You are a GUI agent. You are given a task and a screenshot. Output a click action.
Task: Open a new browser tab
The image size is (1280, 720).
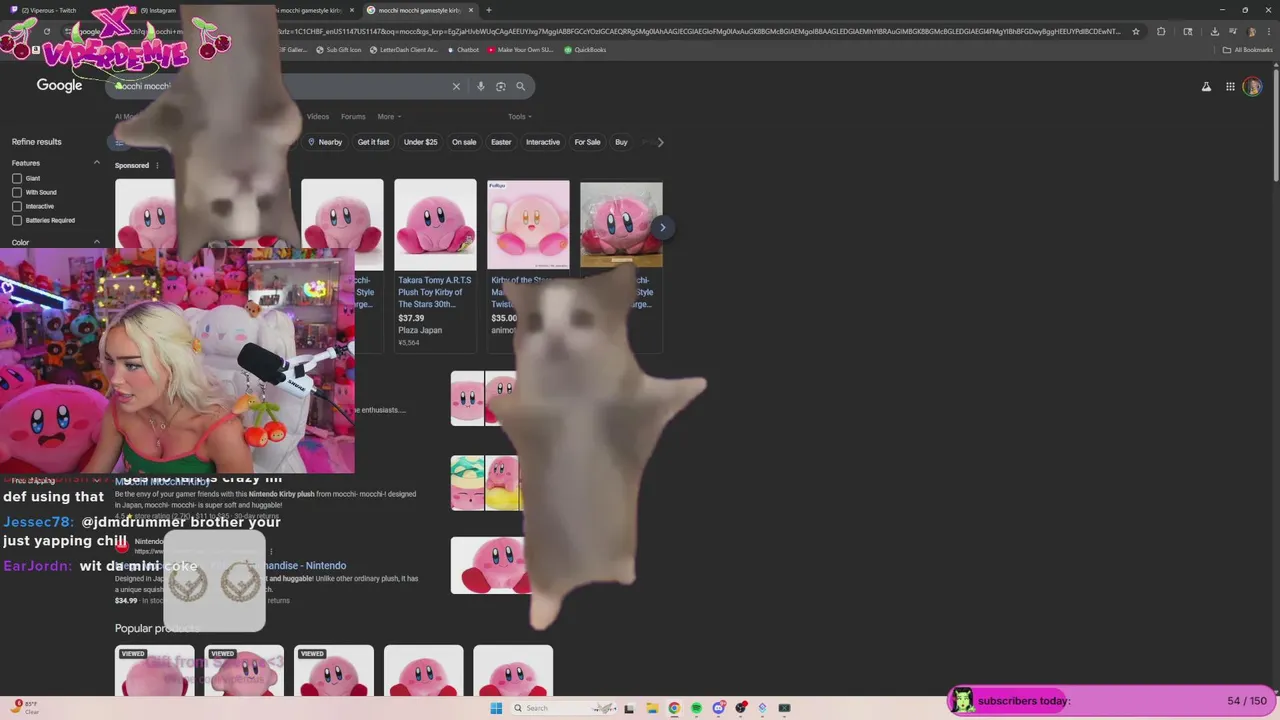pos(488,10)
